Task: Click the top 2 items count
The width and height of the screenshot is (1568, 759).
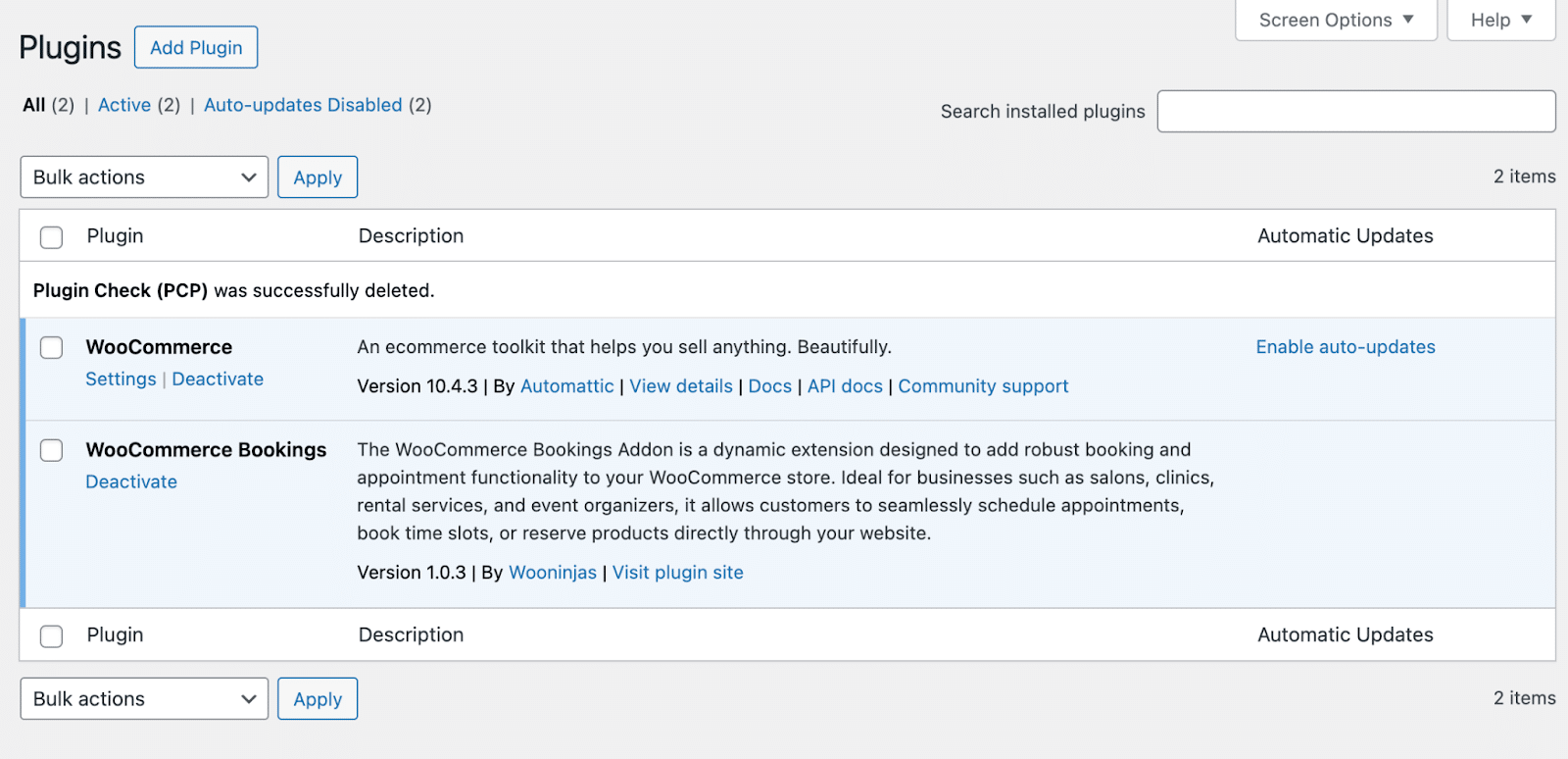Action: (x=1525, y=177)
